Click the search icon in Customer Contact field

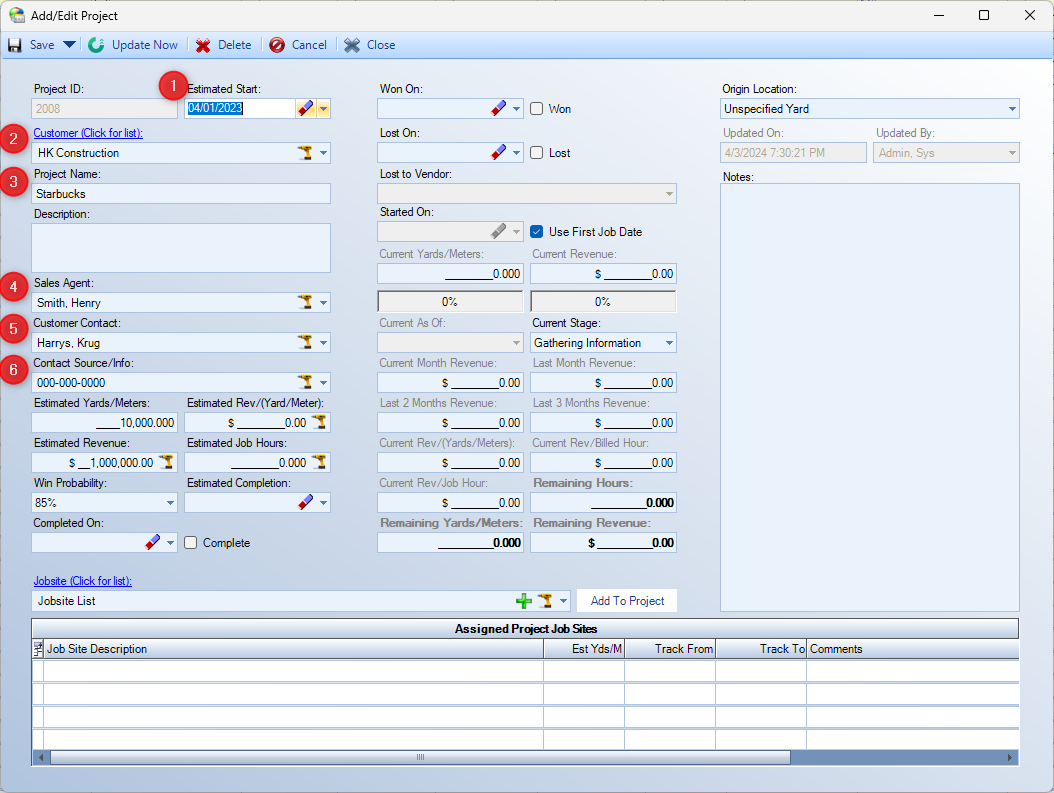point(305,342)
